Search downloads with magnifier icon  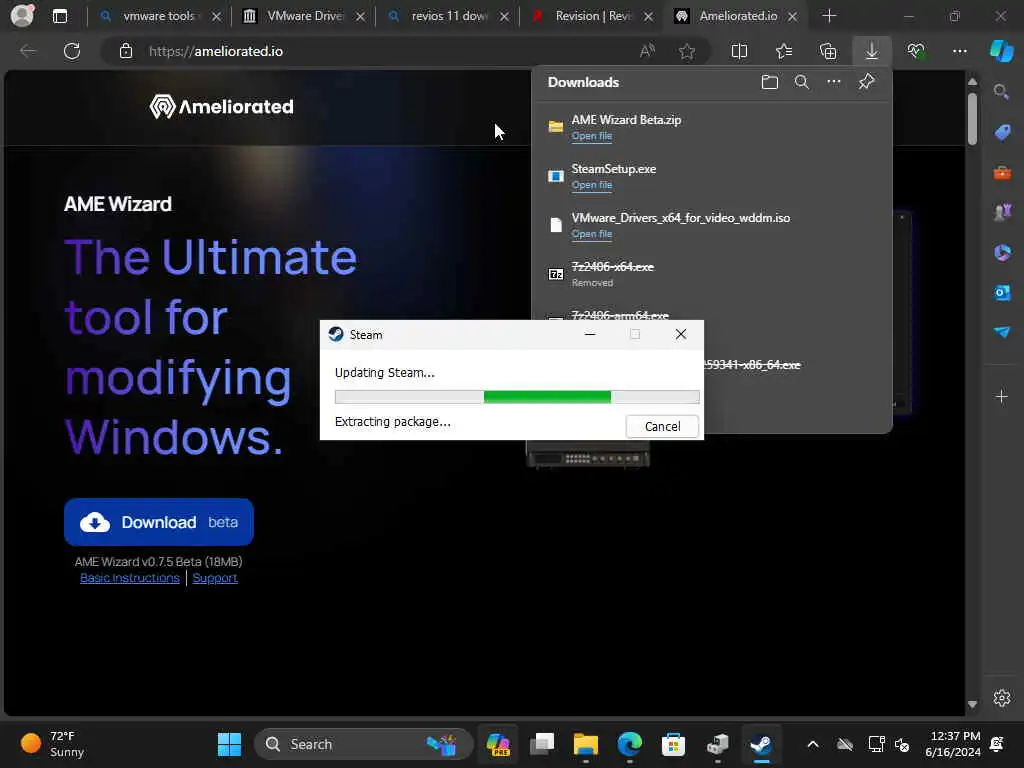pyautogui.click(x=802, y=82)
